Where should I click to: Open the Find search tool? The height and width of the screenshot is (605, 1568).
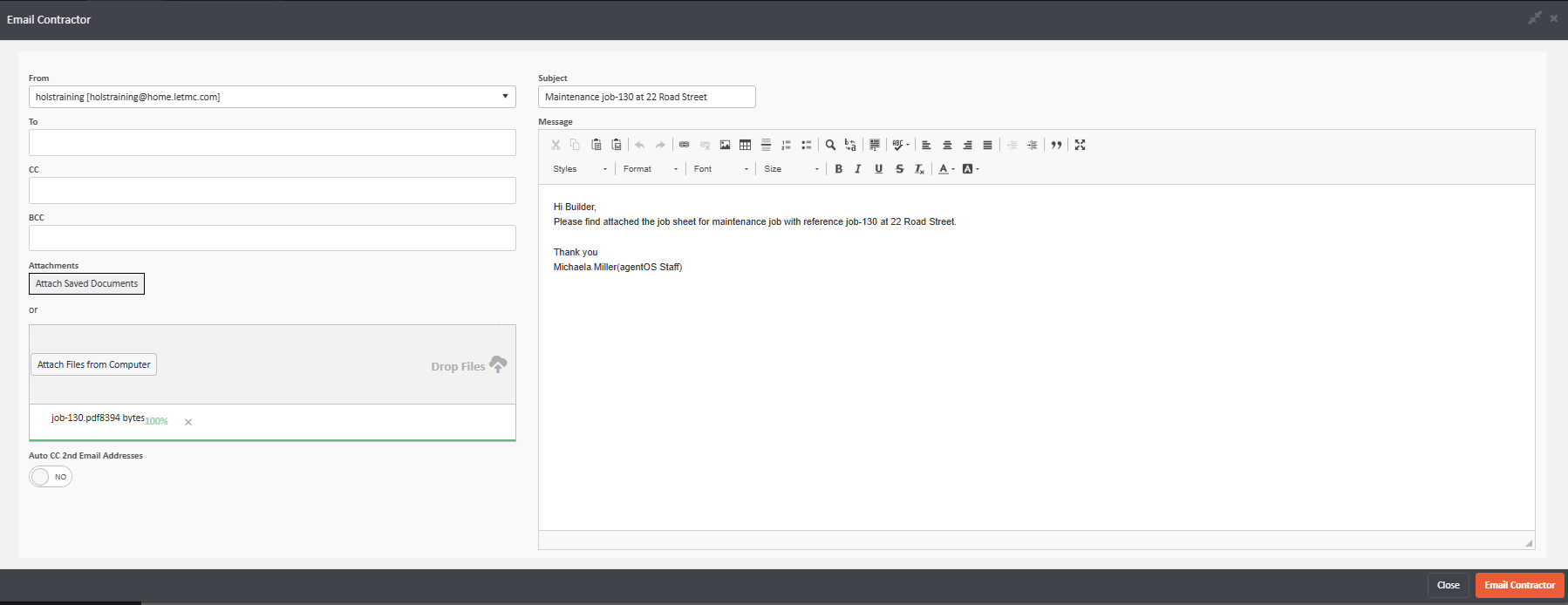(830, 145)
